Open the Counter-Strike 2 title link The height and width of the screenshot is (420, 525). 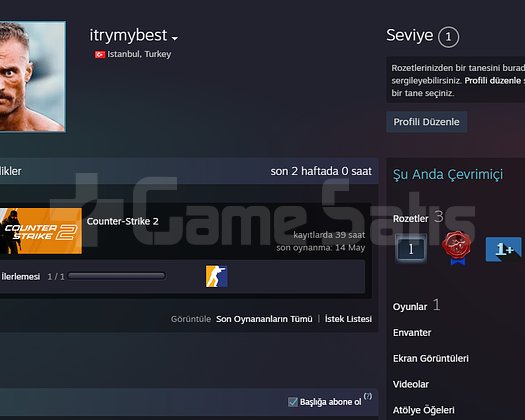click(x=123, y=221)
